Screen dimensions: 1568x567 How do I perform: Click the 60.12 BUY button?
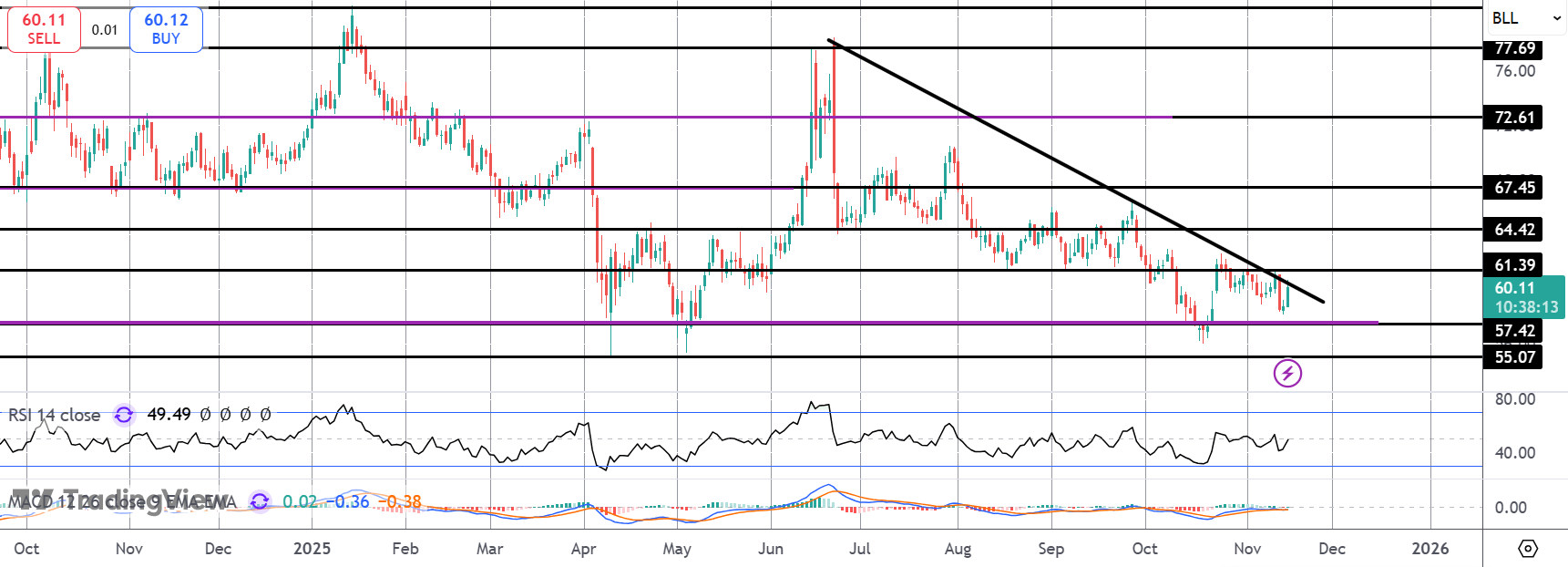pos(166,29)
